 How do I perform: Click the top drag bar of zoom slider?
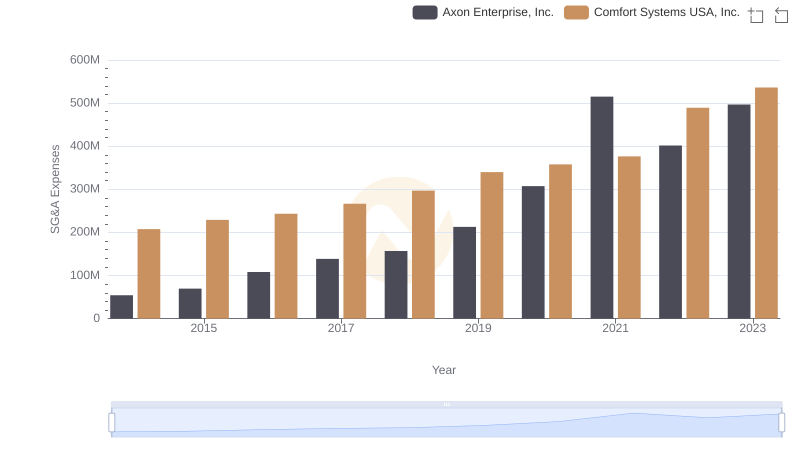(x=446, y=404)
